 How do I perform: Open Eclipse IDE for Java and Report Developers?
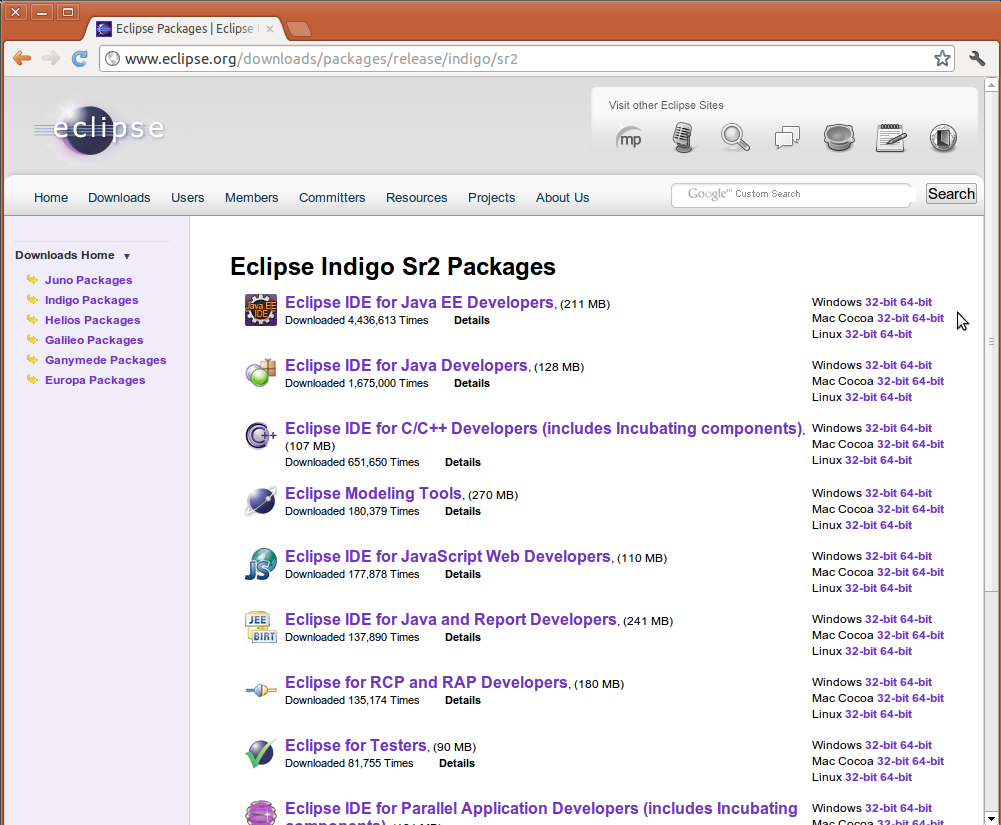[451, 620]
